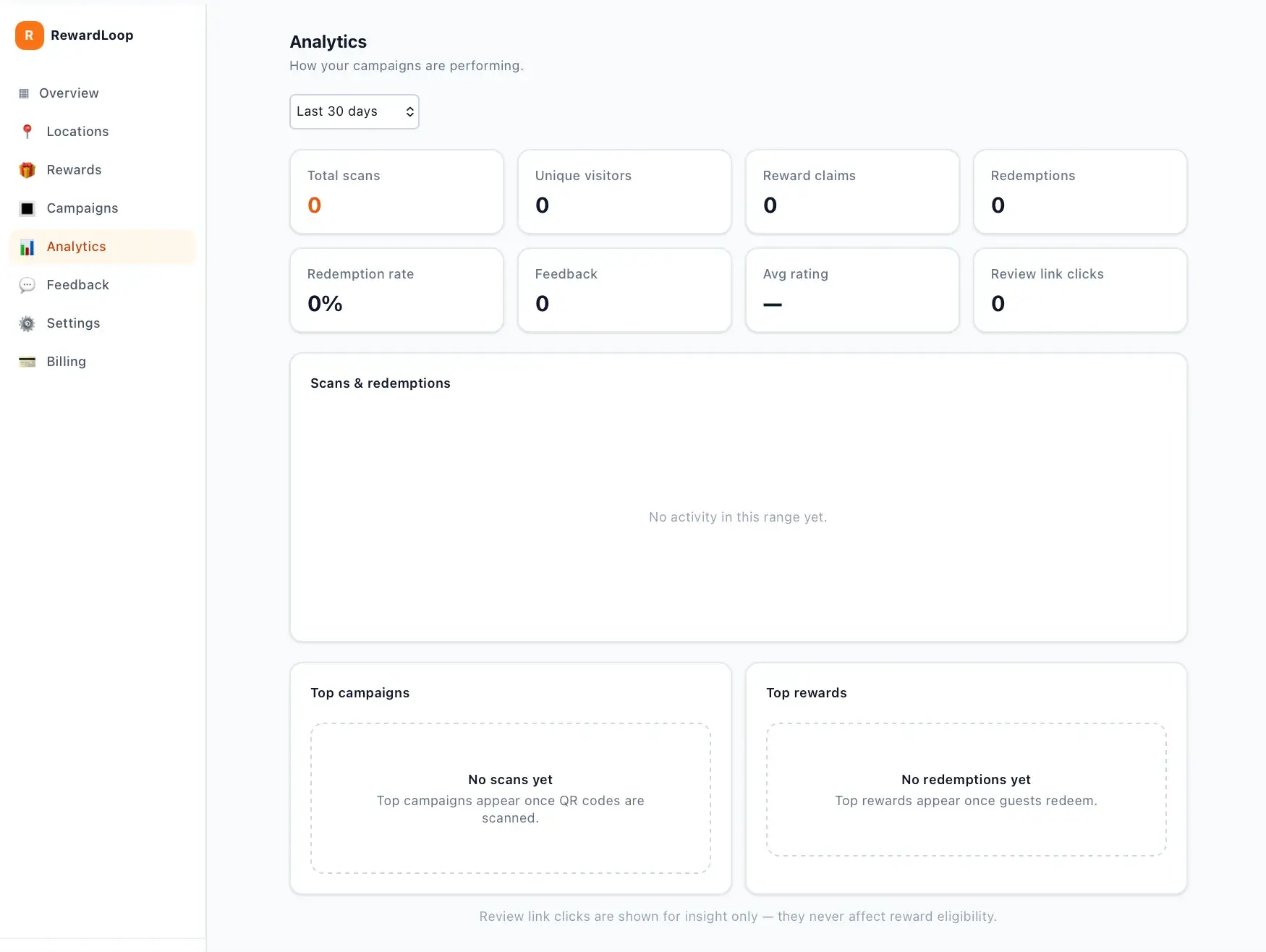The height and width of the screenshot is (952, 1266).
Task: Click the RewardLoop brand name
Action: click(x=92, y=35)
